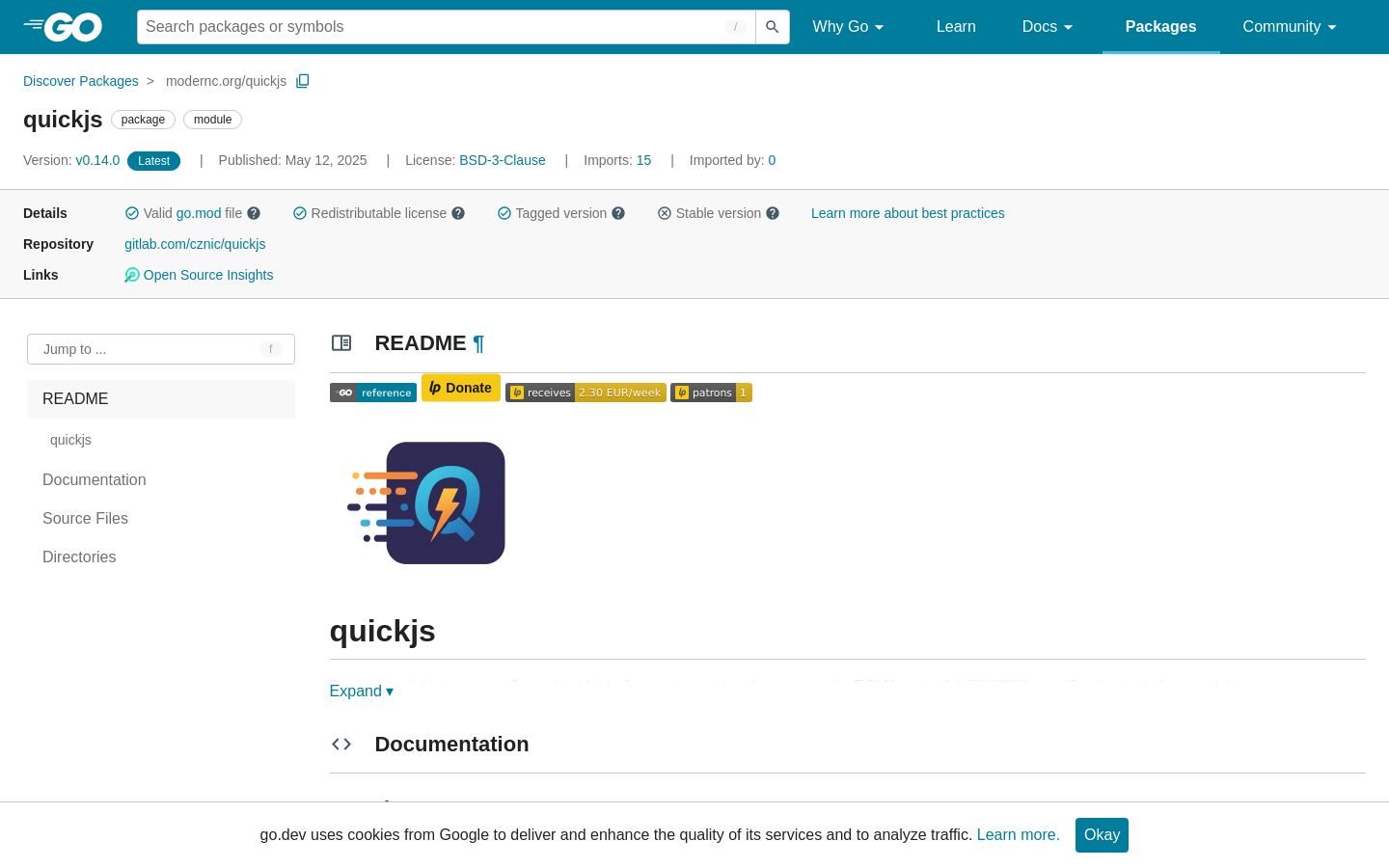This screenshot has width=1389, height=868.
Task: Select quickjs sub-item in side navigation
Action: point(70,440)
